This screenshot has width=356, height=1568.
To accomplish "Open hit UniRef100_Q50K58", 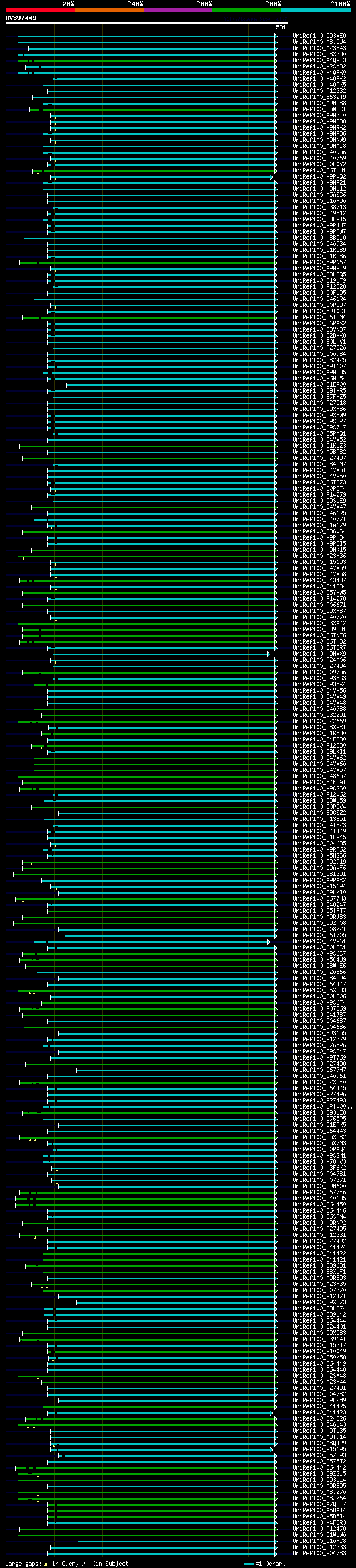I will [x=319, y=1357].
